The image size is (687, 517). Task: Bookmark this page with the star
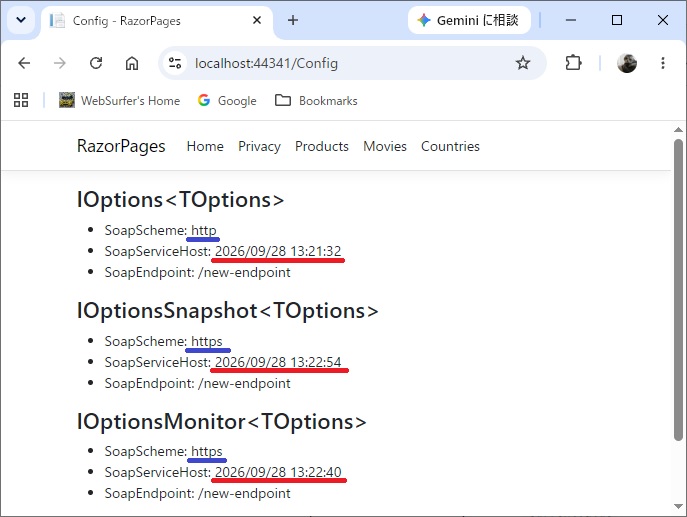523,63
